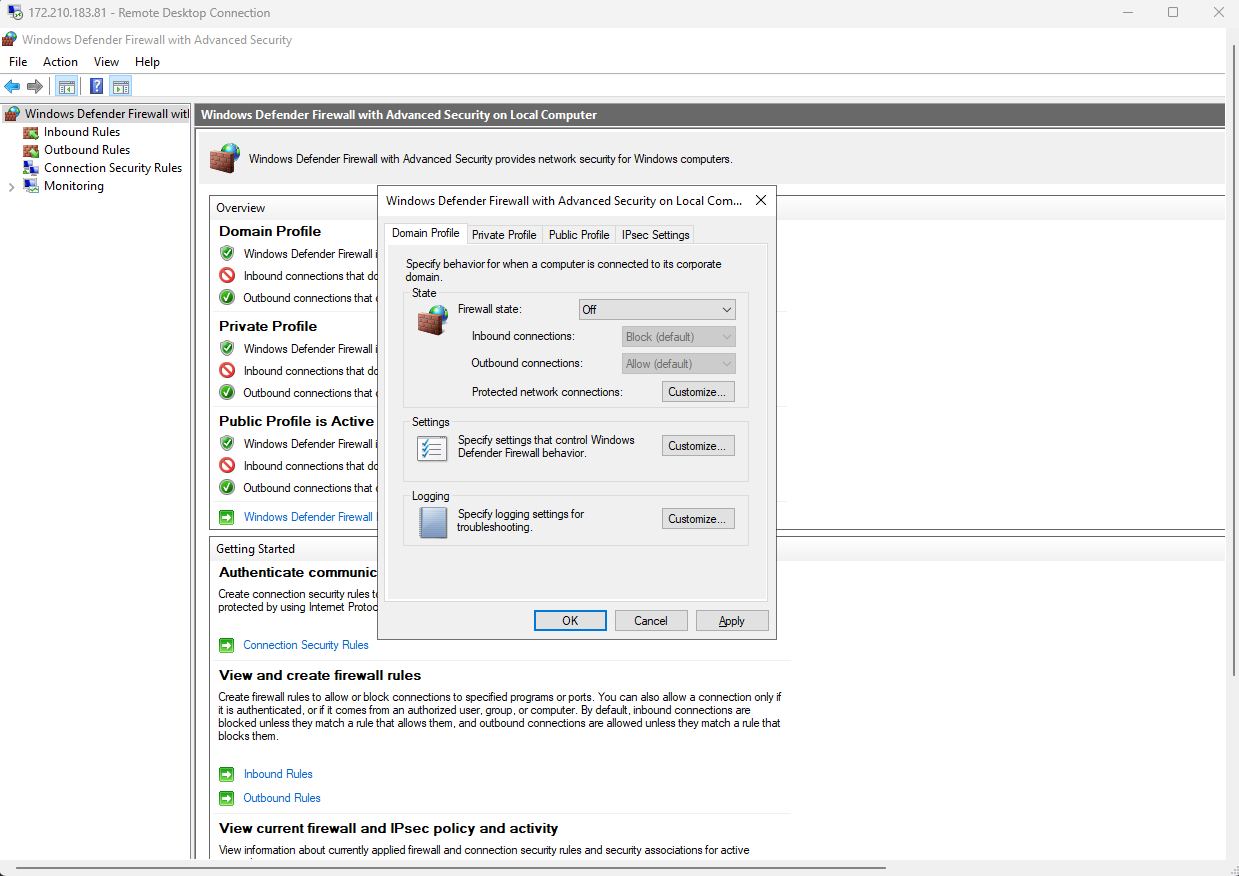The image size is (1239, 876).
Task: Click the Public Profile is Active heading
Action: point(296,421)
